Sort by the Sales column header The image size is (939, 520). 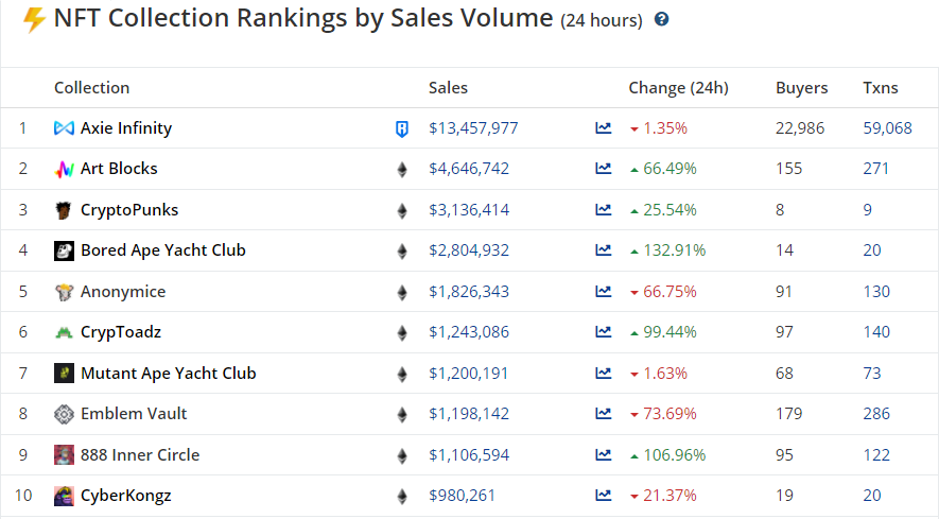click(x=448, y=88)
